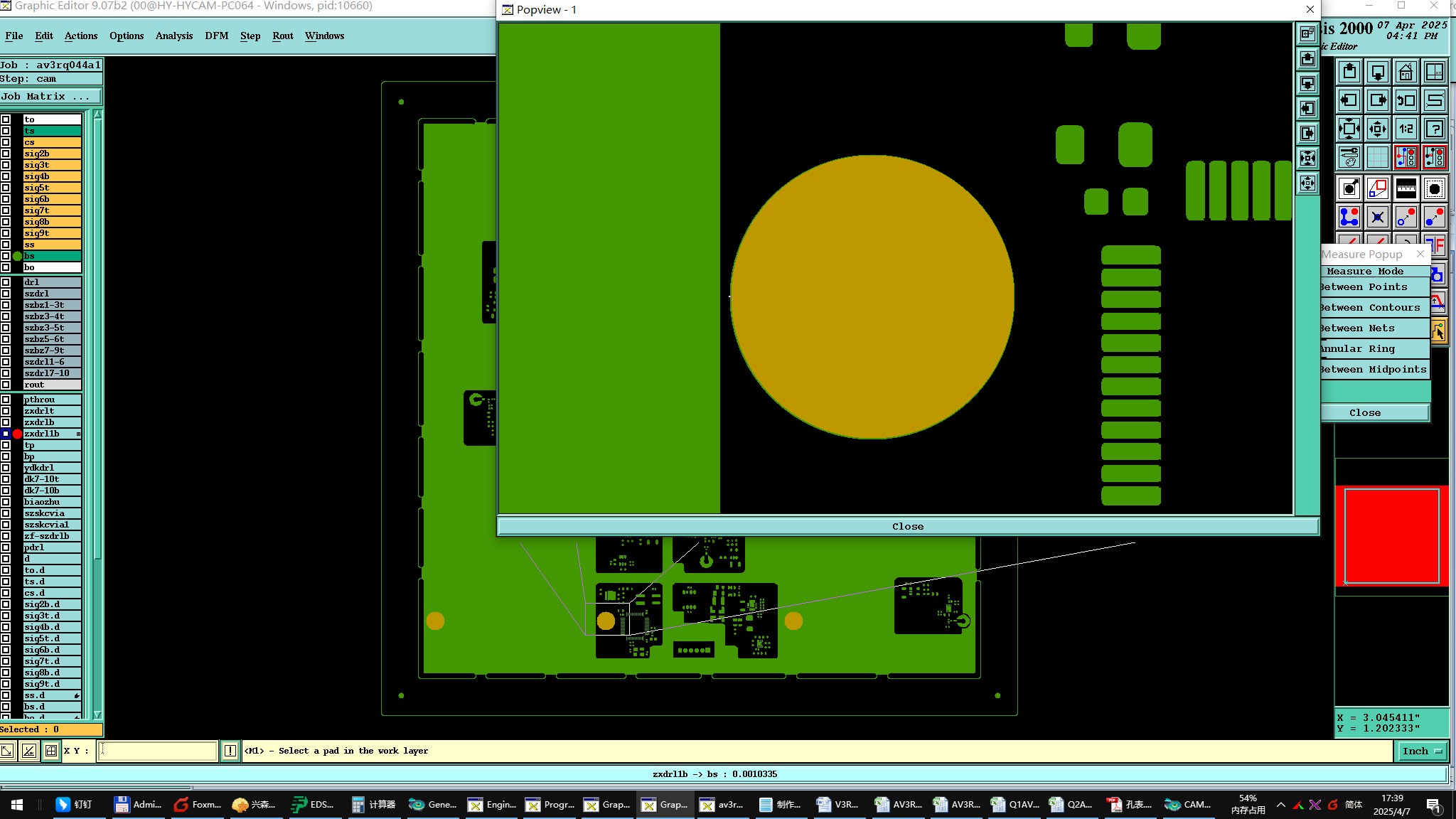Open the wrench and palette options icon
This screenshot has height=819, width=1456.
[x=1349, y=157]
